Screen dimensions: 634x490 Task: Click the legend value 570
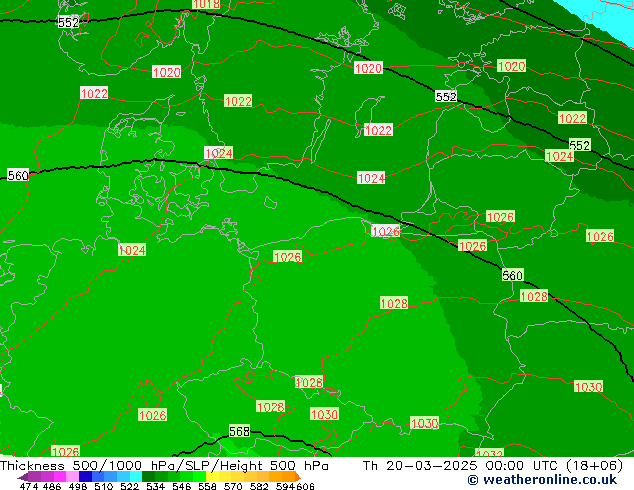tap(233, 486)
